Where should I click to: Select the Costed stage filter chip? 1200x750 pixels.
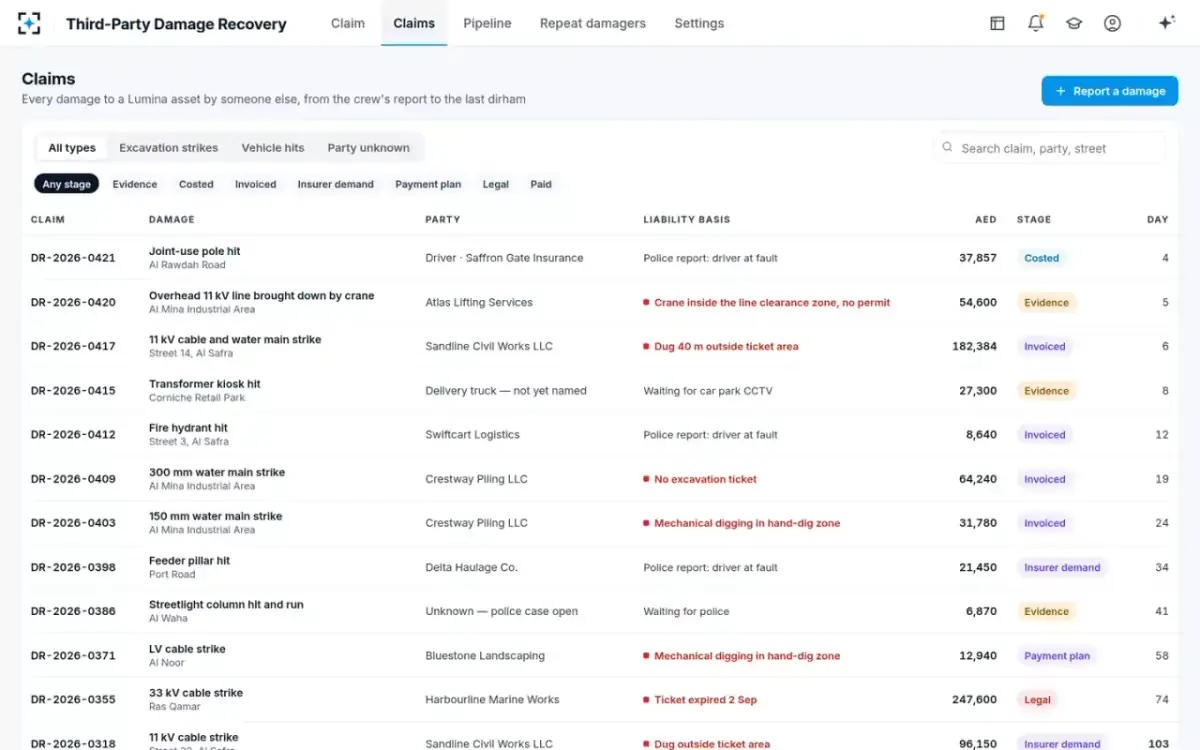(196, 184)
